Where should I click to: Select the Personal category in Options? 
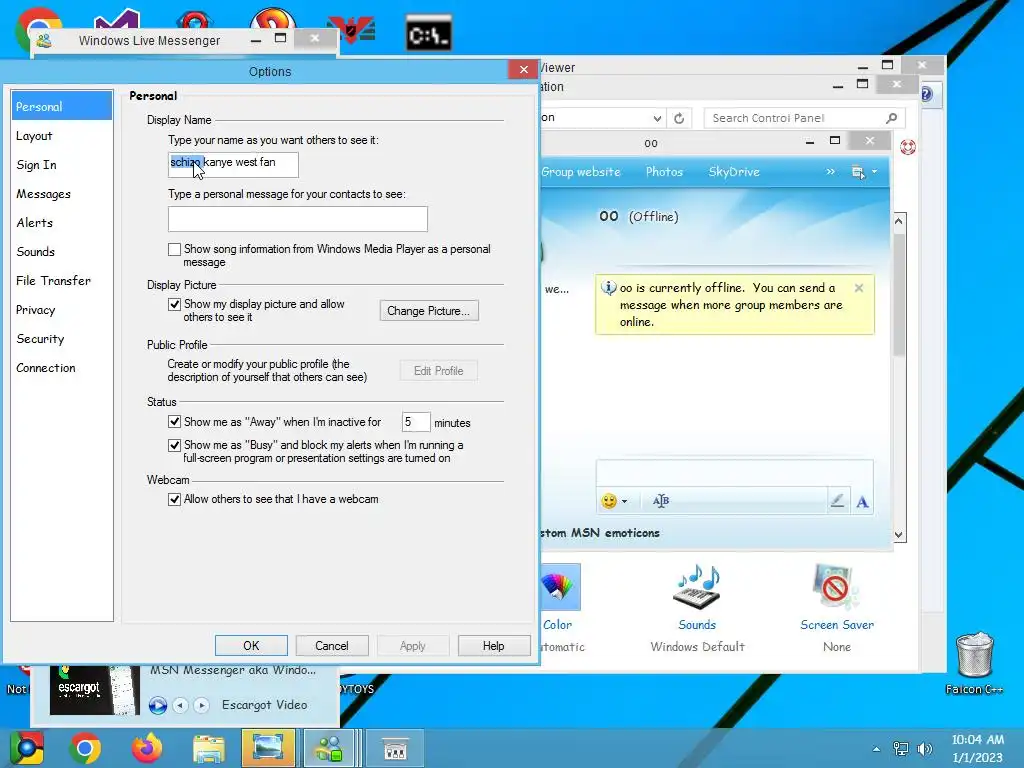coord(61,106)
